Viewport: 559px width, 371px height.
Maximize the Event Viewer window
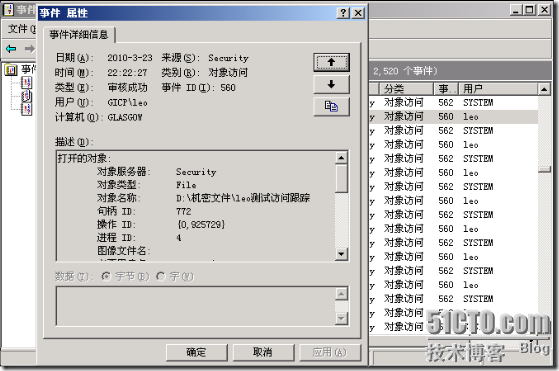click(529, 10)
